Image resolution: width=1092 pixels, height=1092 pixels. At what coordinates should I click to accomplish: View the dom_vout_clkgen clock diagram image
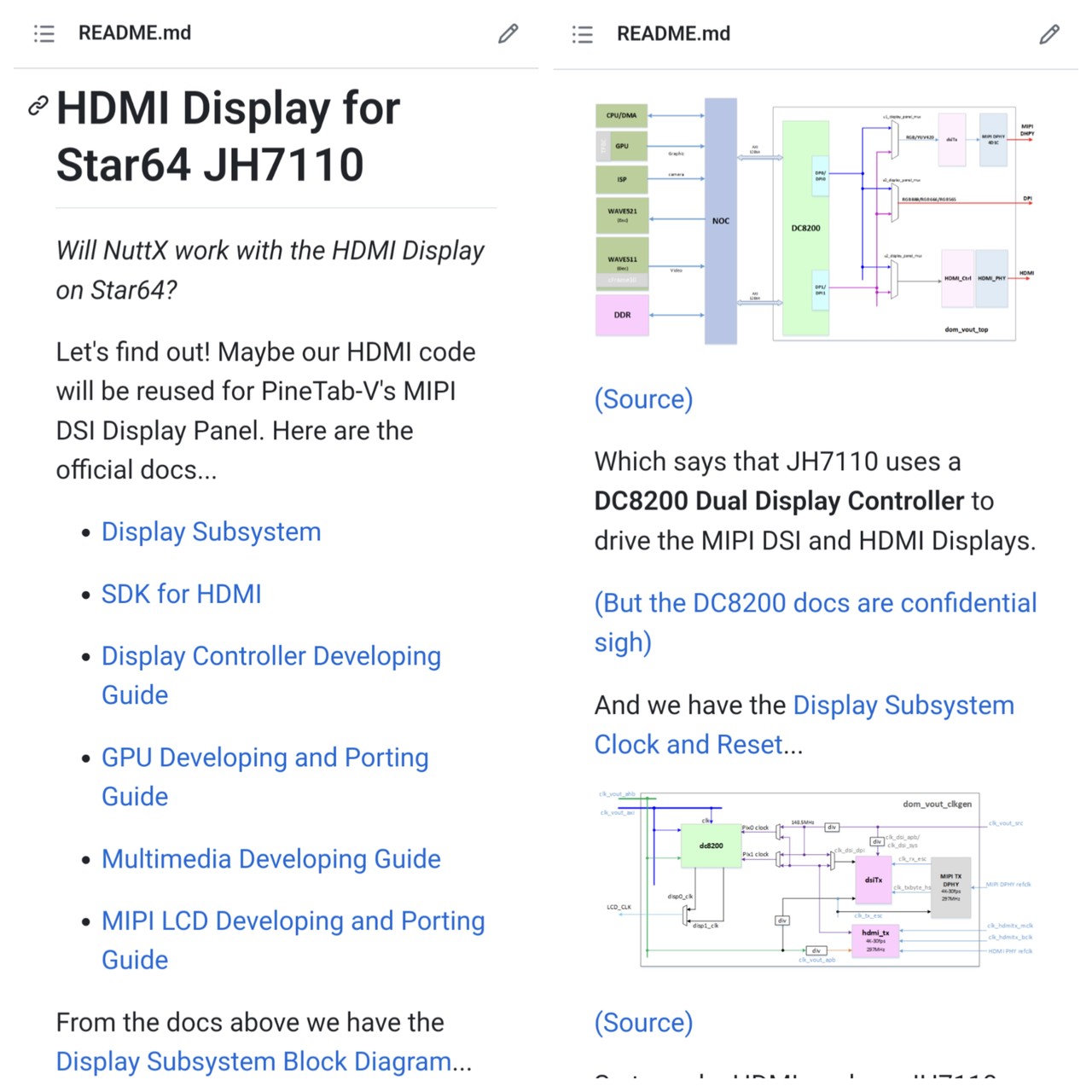[x=814, y=878]
